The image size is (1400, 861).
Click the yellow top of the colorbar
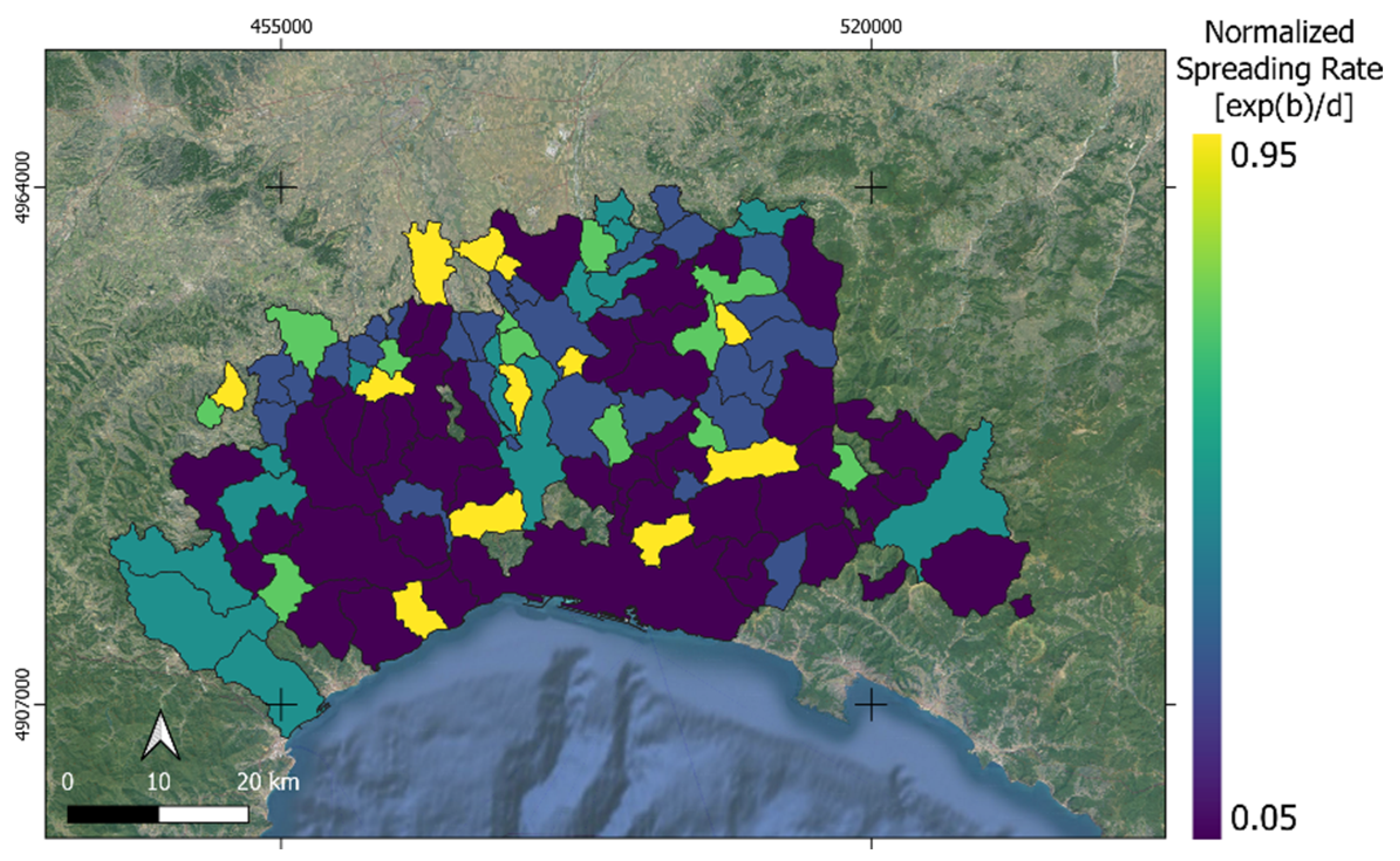pyautogui.click(x=1207, y=146)
